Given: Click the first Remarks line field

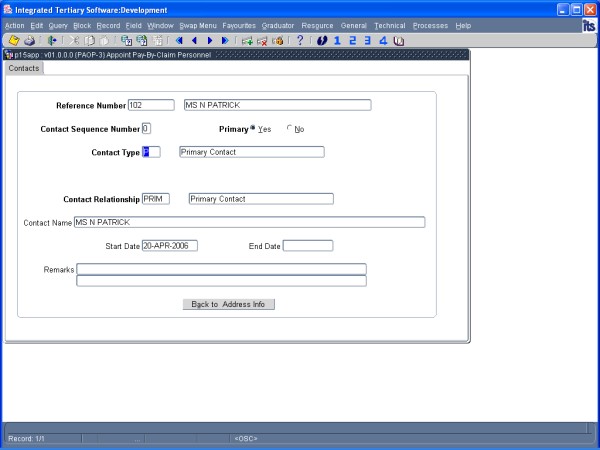Looking at the screenshot, I should click(x=221, y=269).
